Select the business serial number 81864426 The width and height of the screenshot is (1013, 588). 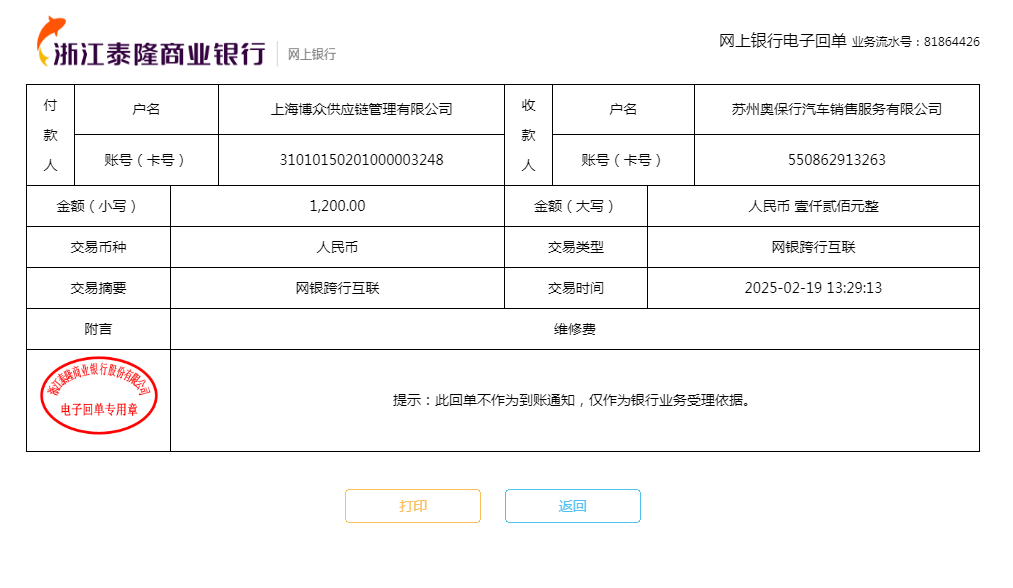(951, 42)
